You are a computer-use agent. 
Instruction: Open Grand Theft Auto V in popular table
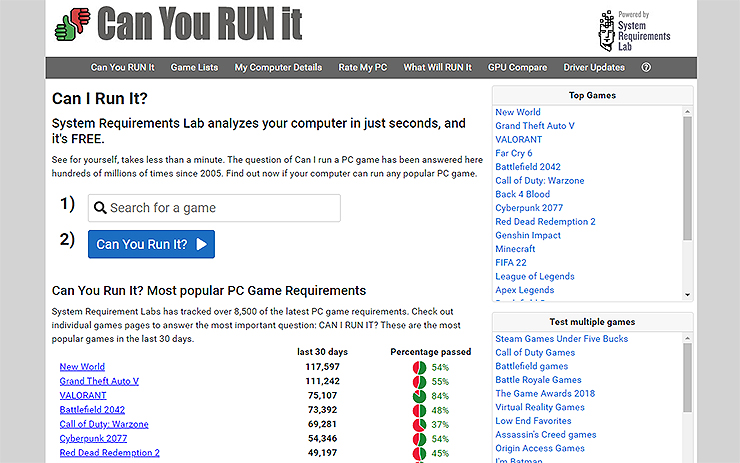tap(99, 381)
